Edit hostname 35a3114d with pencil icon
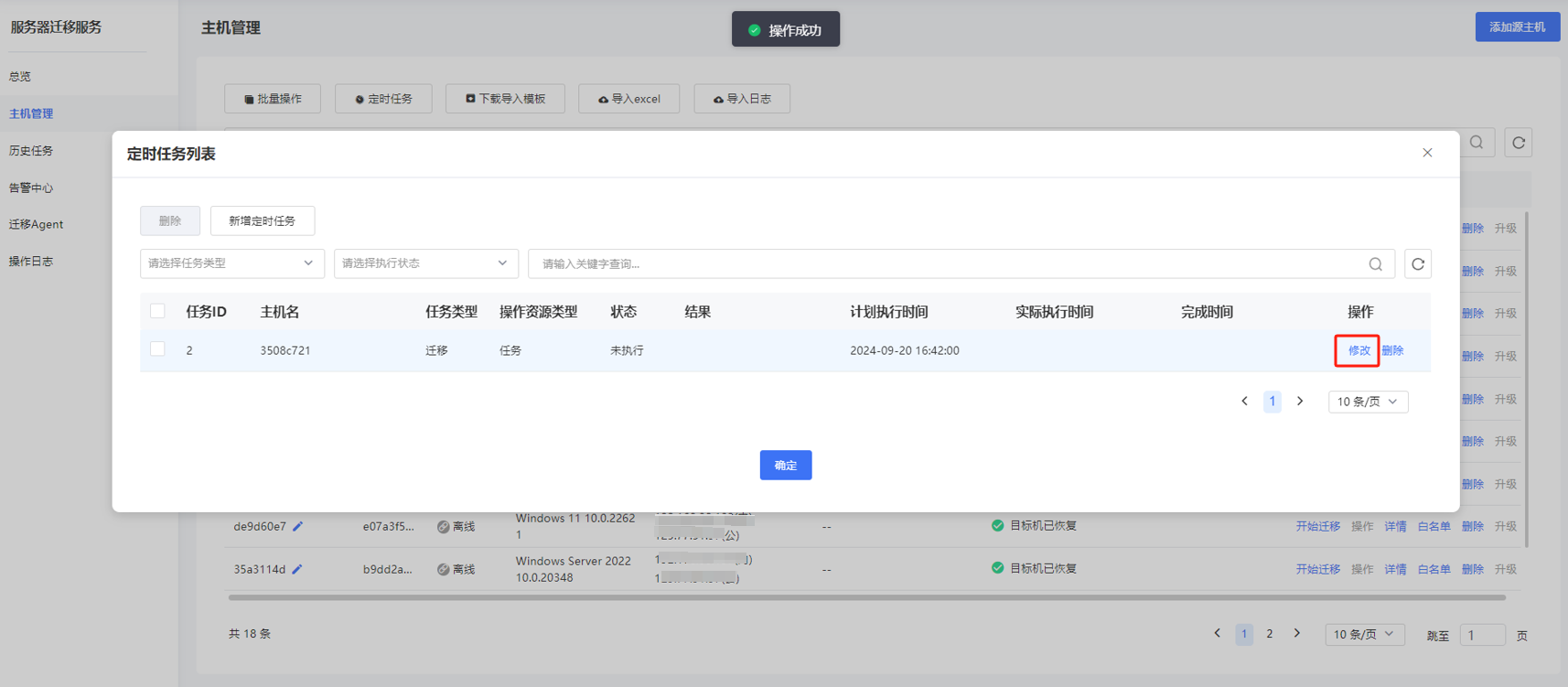The image size is (1568, 687). coord(297,569)
